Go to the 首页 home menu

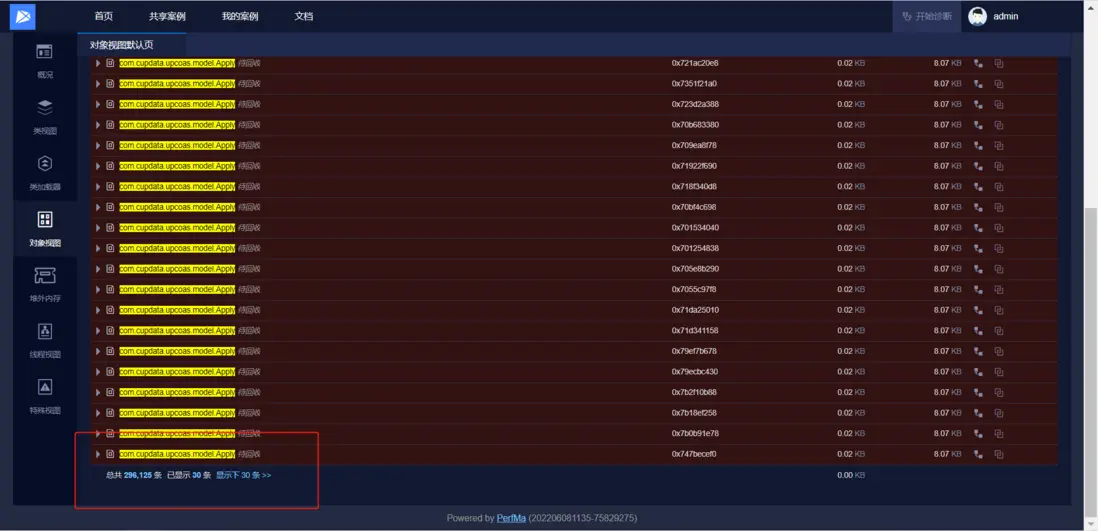tap(104, 16)
